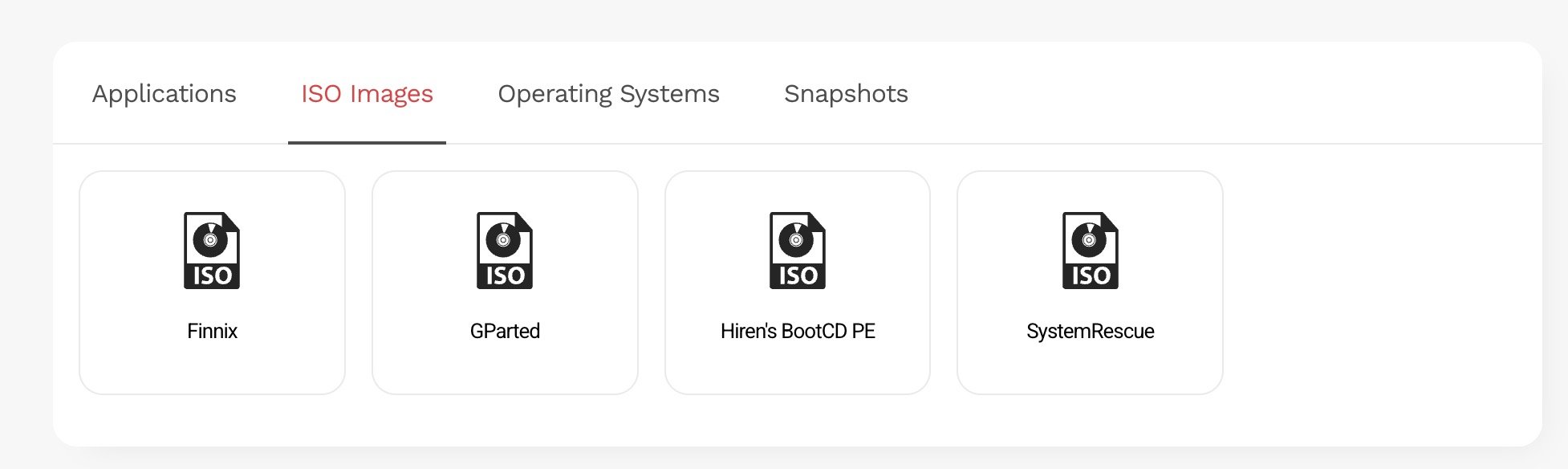The image size is (1568, 469).
Task: Click the 'ISO' lettering on GParted's icon
Action: tap(506, 276)
